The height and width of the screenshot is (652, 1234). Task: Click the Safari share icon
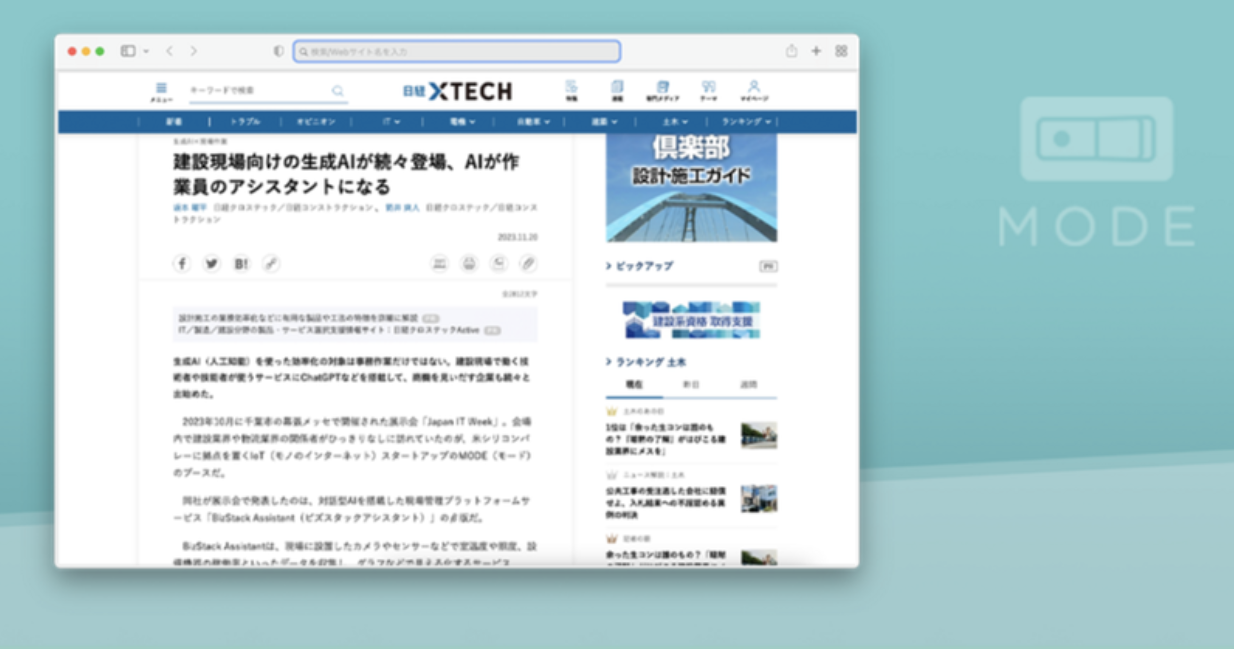(791, 51)
